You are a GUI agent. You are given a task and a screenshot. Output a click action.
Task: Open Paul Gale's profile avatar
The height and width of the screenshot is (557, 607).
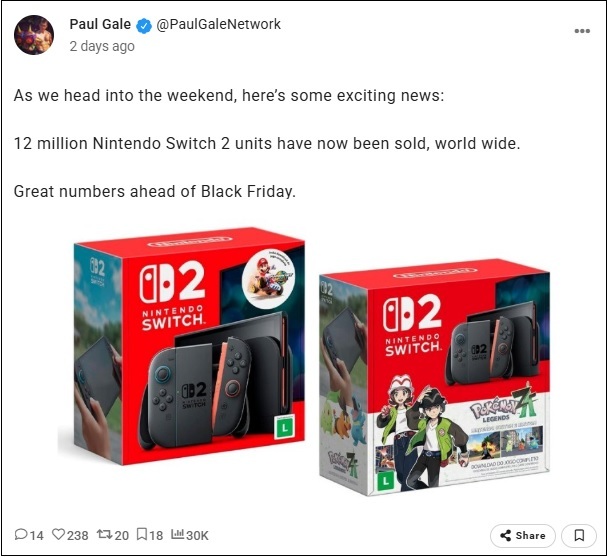[34, 35]
